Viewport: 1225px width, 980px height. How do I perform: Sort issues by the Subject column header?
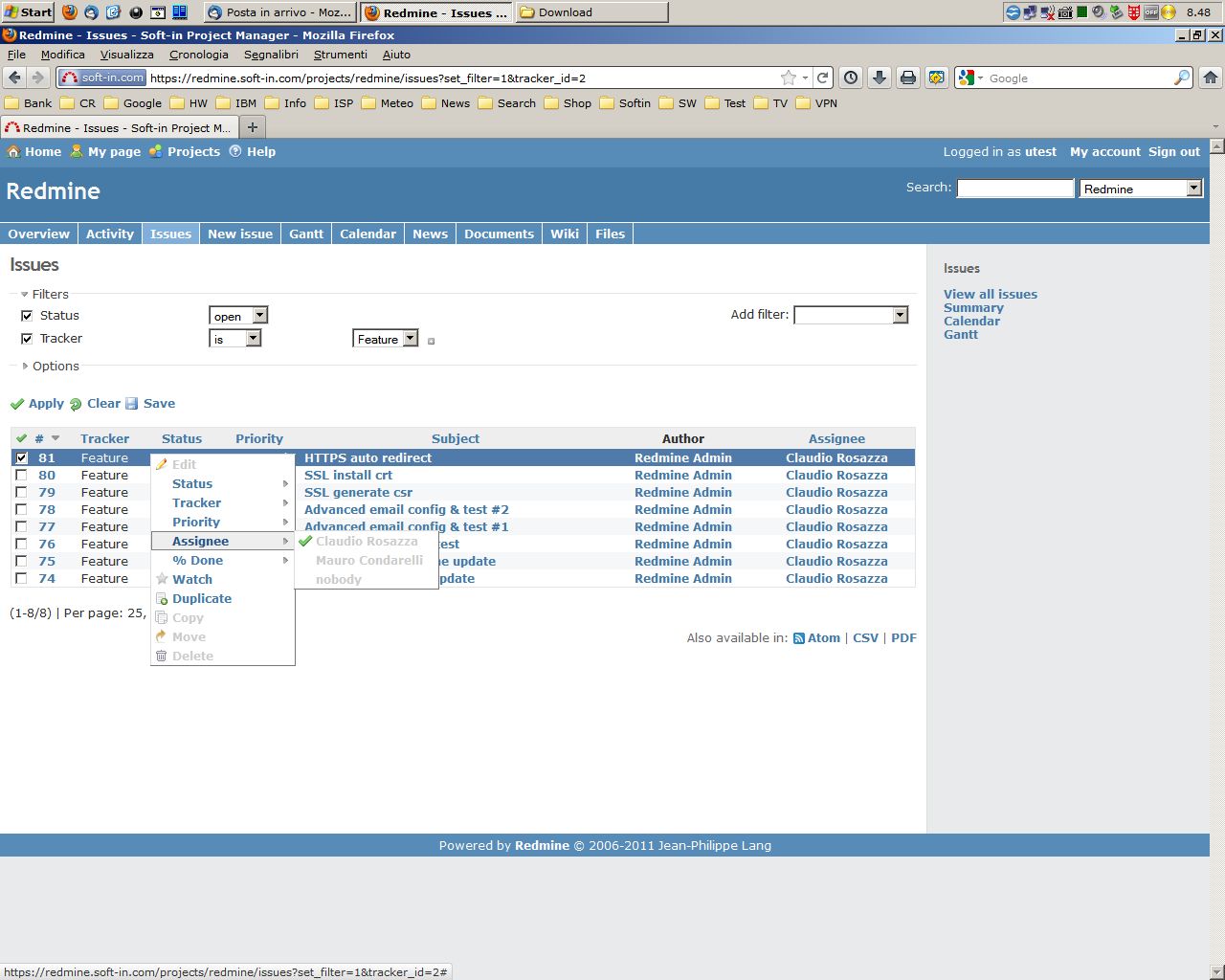[x=456, y=438]
